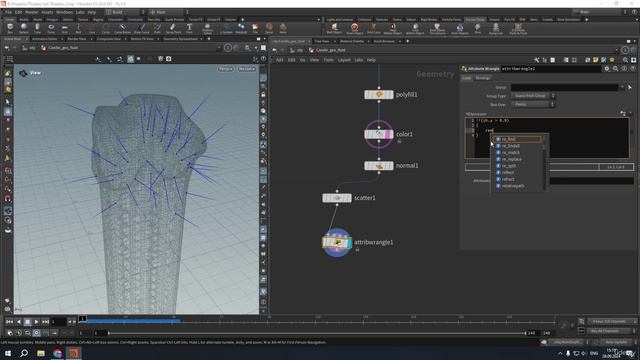Click the scatter1 node

[337, 198]
